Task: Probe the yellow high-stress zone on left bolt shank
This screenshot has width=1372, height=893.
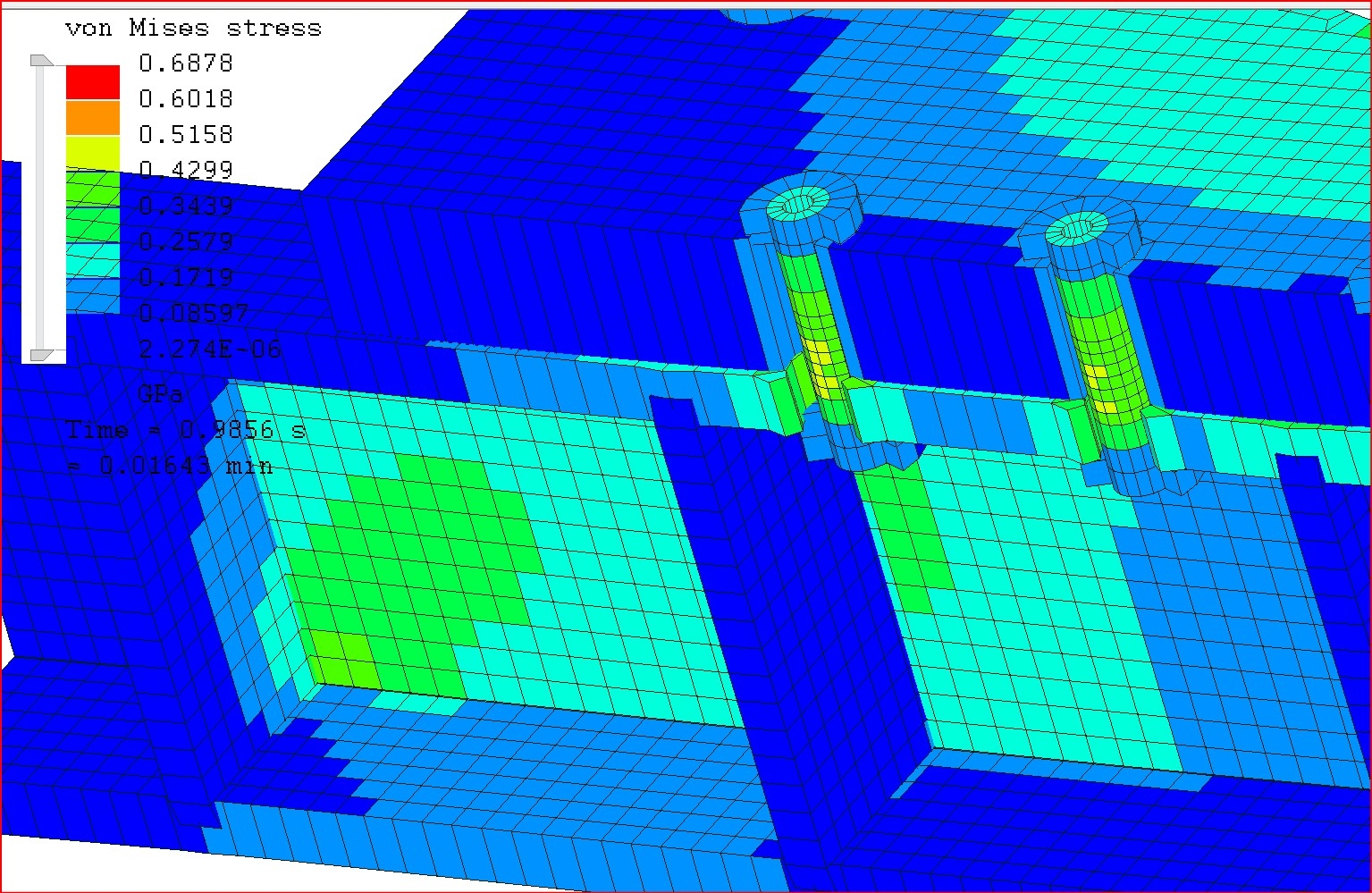Action: pyautogui.click(x=822, y=366)
